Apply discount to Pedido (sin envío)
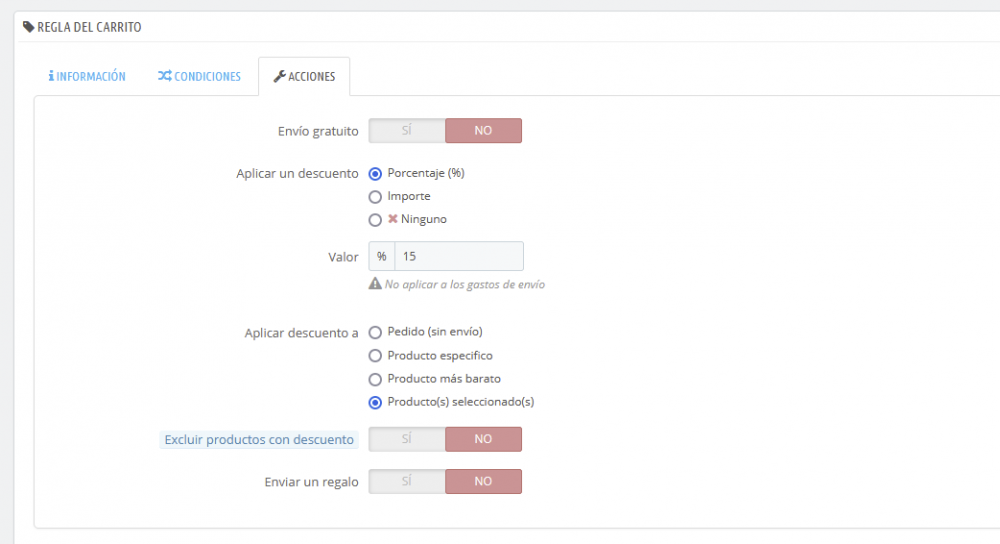The image size is (1000, 544). pos(376,332)
